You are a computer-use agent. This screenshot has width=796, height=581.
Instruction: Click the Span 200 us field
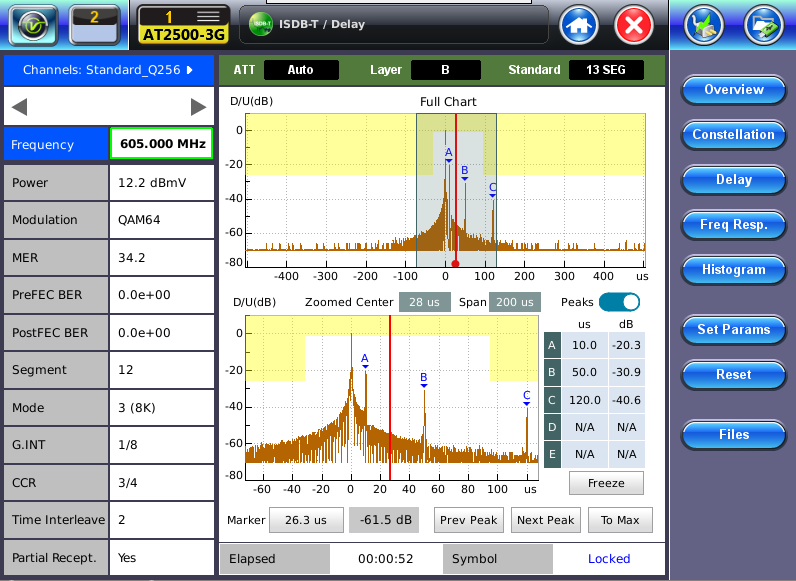point(514,302)
